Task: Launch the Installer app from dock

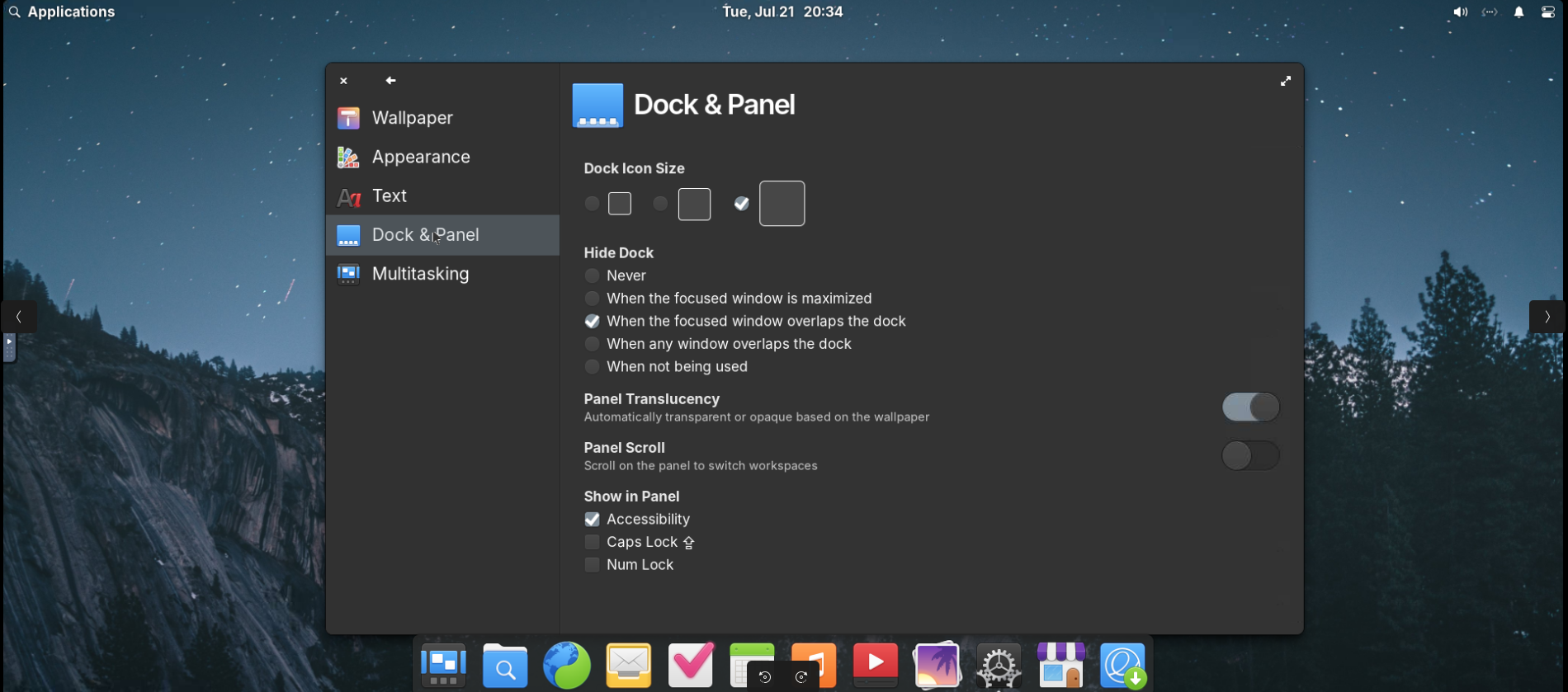Action: 1123,666
